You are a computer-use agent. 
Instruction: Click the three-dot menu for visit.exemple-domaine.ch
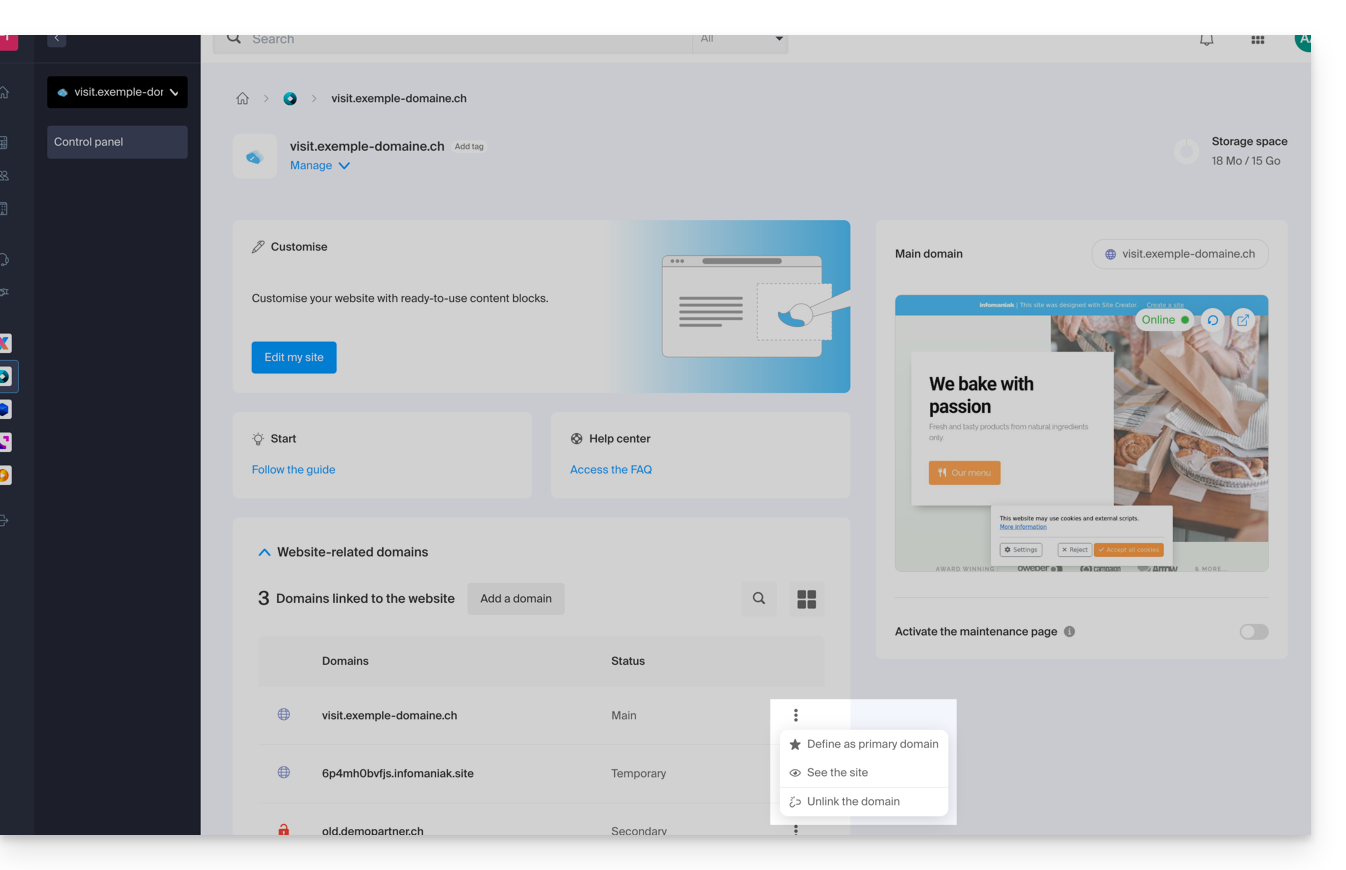(x=796, y=715)
